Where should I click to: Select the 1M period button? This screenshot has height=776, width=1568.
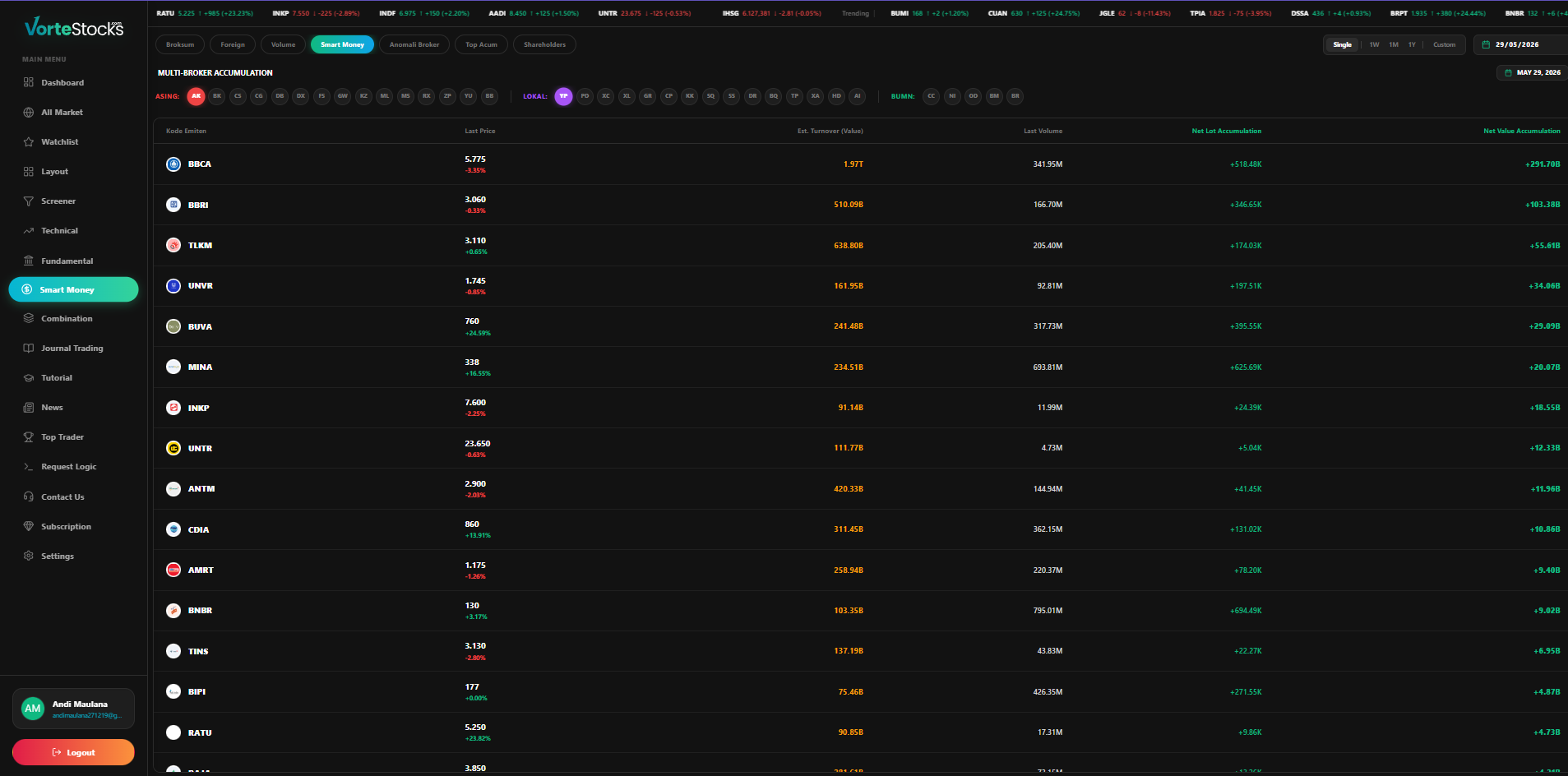(1394, 44)
